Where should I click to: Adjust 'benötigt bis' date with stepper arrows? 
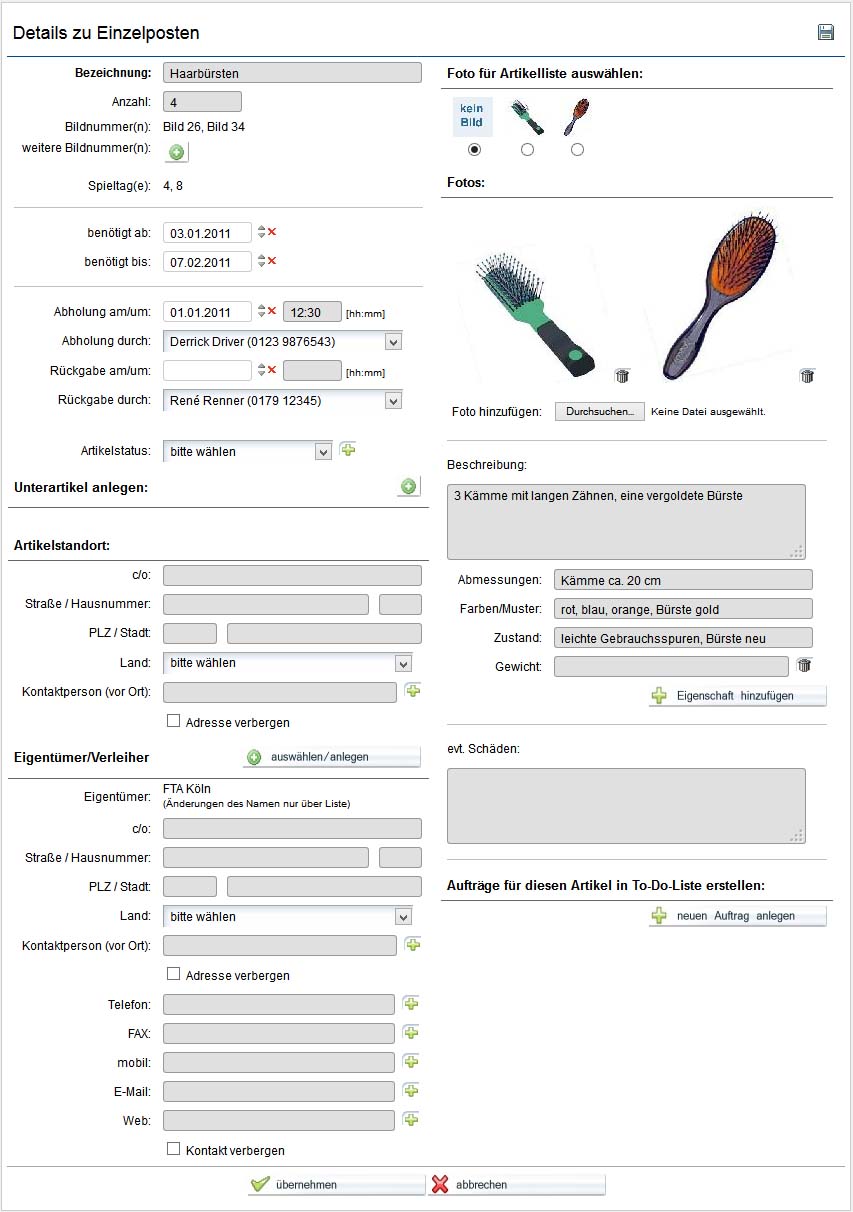pos(261,262)
